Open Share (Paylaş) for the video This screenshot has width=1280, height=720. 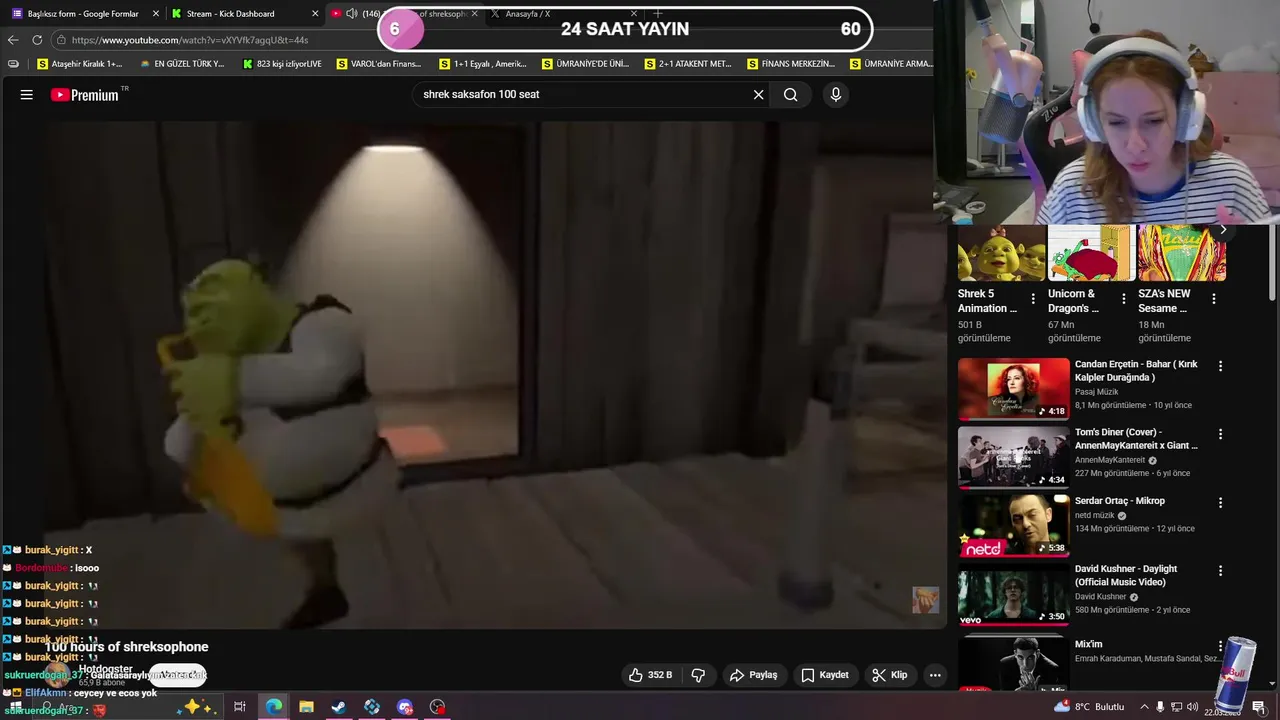[x=753, y=675]
